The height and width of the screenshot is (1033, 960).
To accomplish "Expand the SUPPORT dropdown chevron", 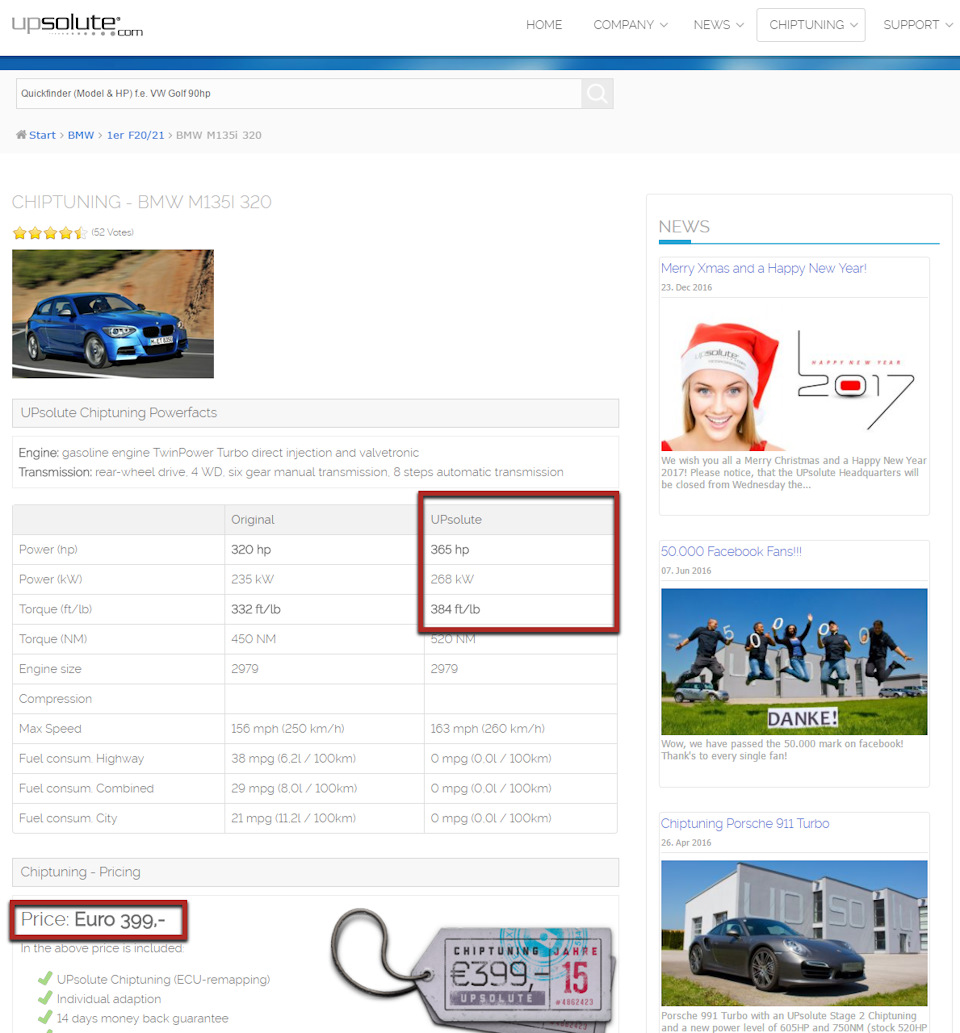I will tap(949, 25).
